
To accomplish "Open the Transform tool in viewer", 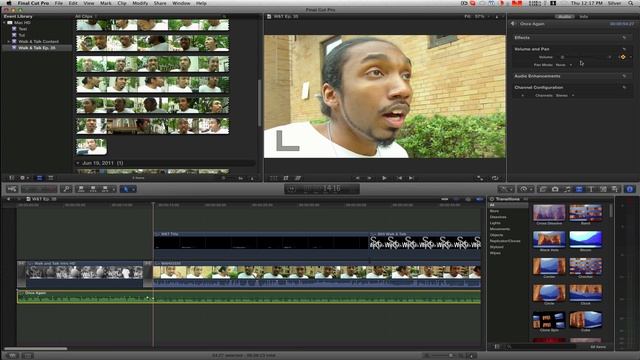I will 273,178.
